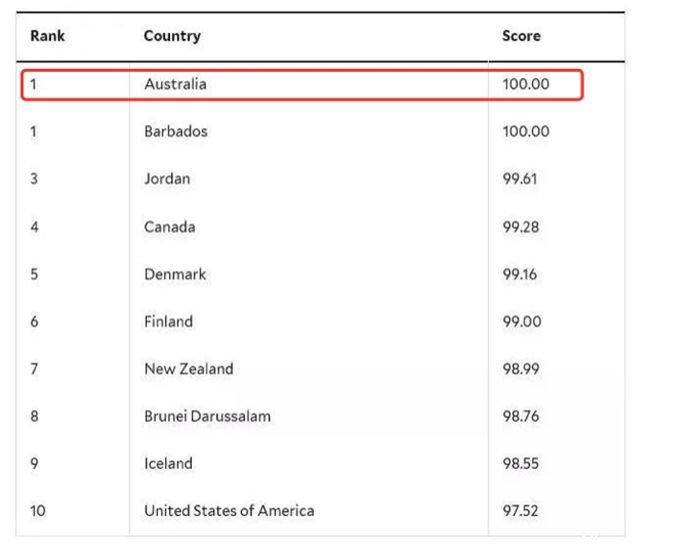692x554 pixels.
Task: Click the Brunei Darussalam entry
Action: 207,416
